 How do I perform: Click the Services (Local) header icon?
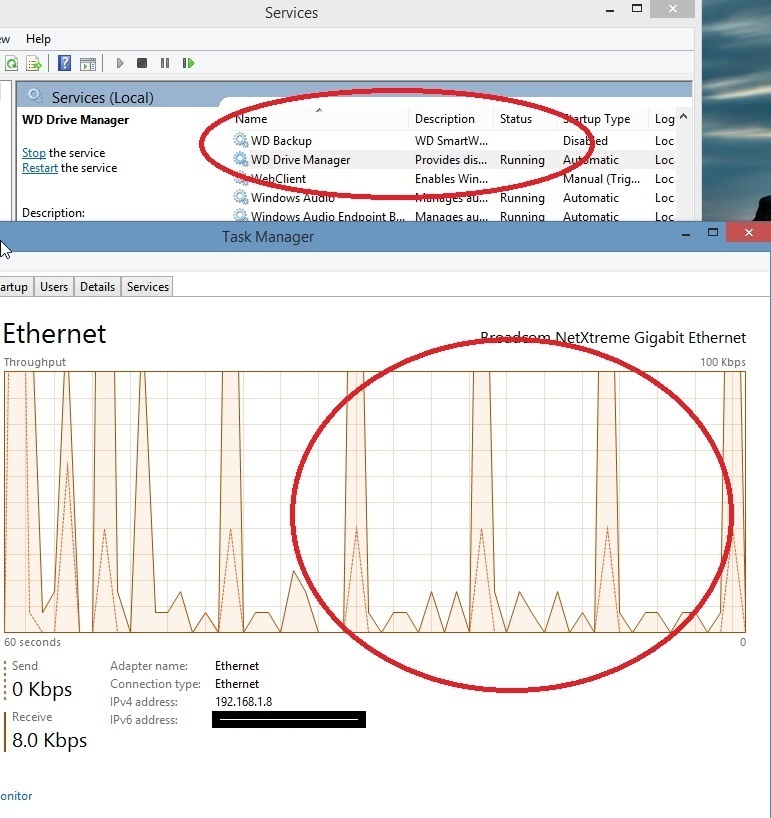pyautogui.click(x=35, y=96)
